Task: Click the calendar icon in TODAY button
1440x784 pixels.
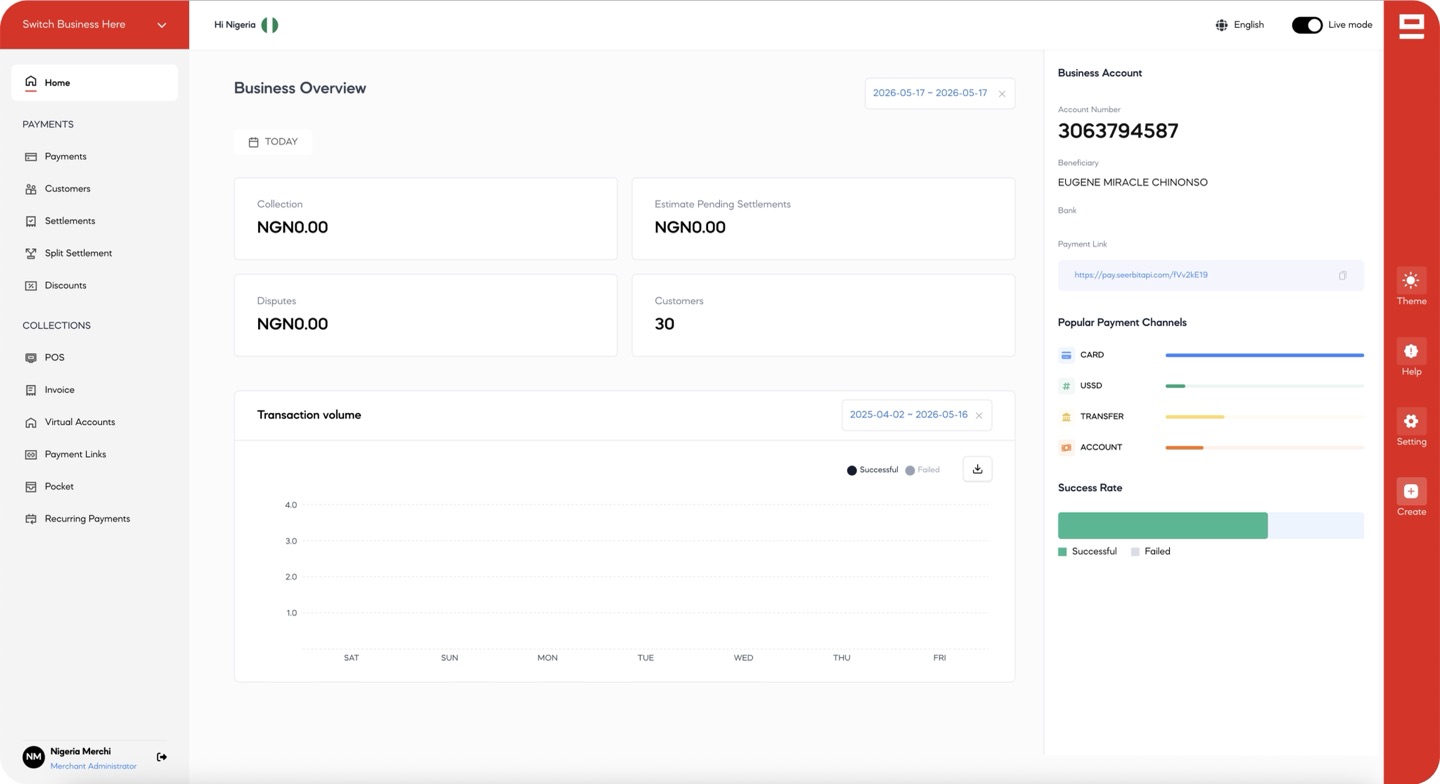Action: click(253, 142)
